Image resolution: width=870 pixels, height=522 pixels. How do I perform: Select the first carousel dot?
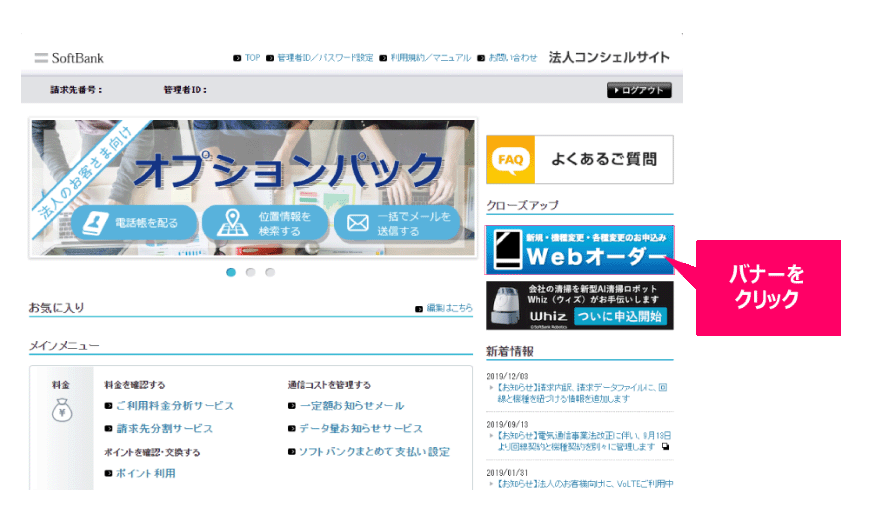pyautogui.click(x=231, y=272)
